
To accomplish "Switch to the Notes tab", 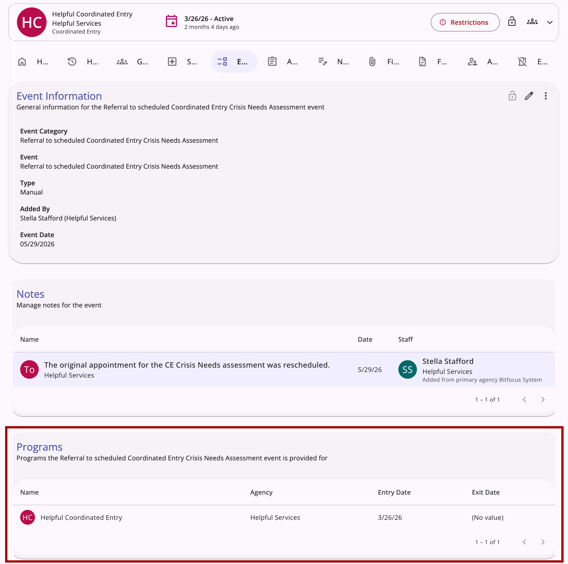I will tap(333, 62).
